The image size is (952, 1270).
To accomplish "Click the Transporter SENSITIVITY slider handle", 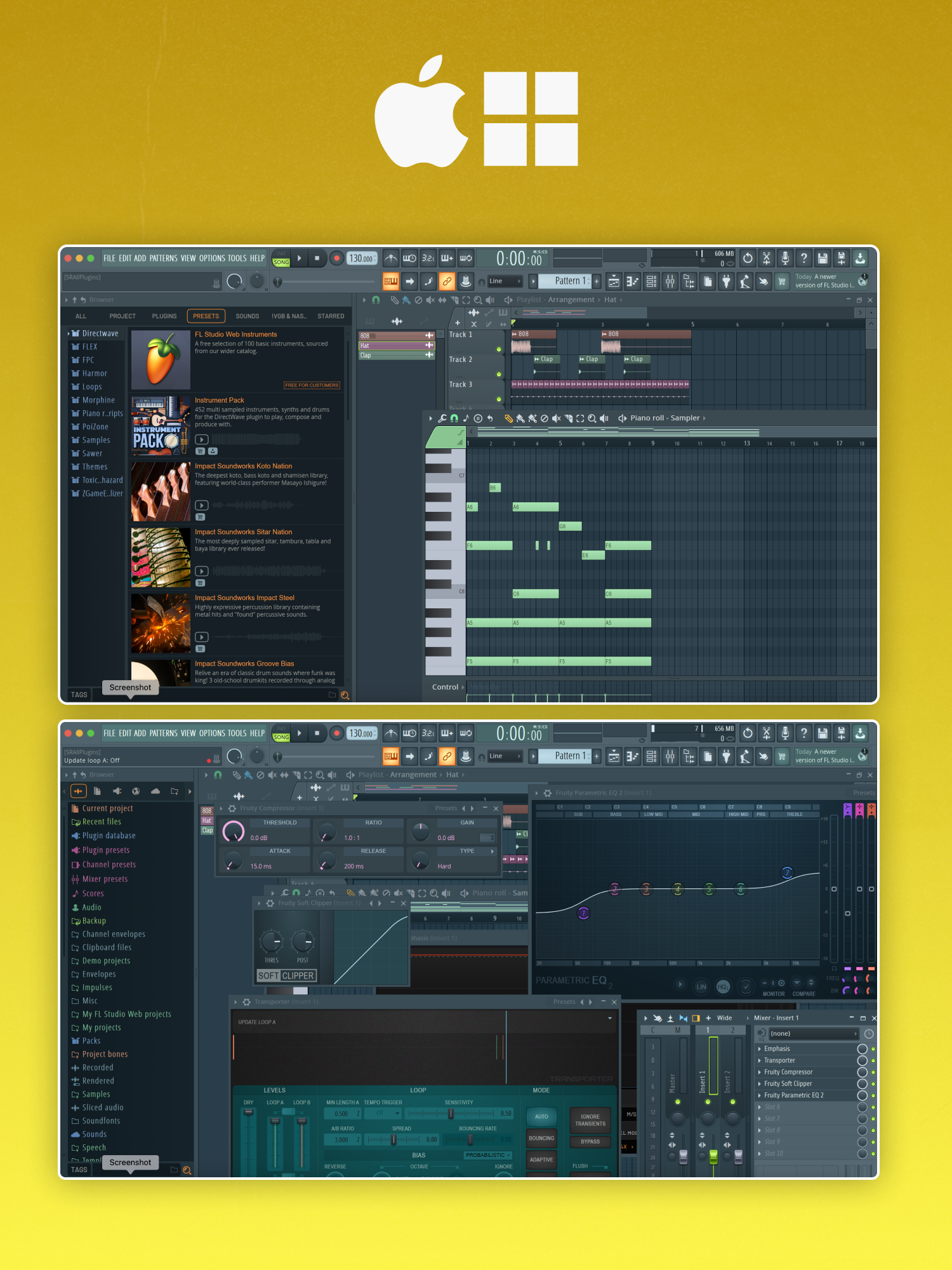I will click(451, 1114).
